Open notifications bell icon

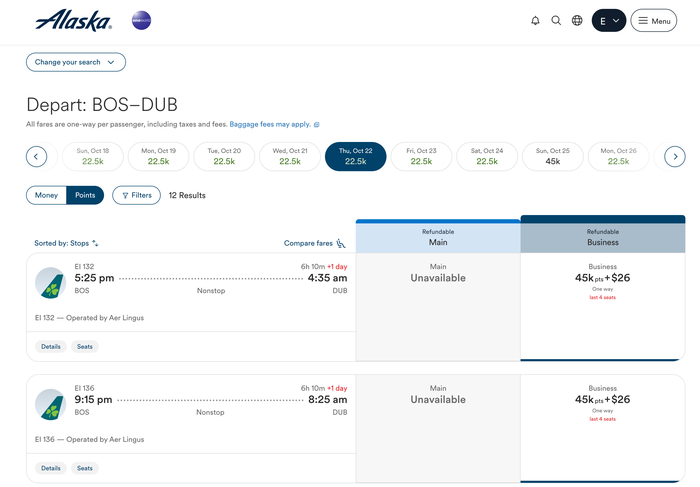click(x=535, y=21)
